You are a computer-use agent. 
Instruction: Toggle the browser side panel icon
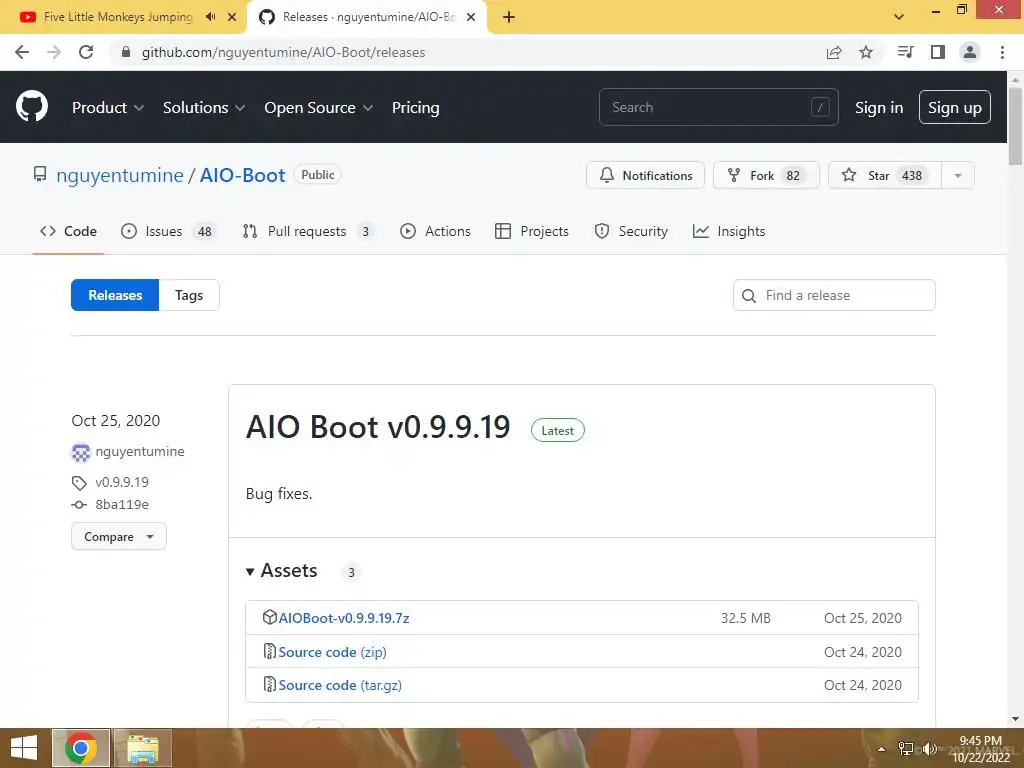pos(938,52)
